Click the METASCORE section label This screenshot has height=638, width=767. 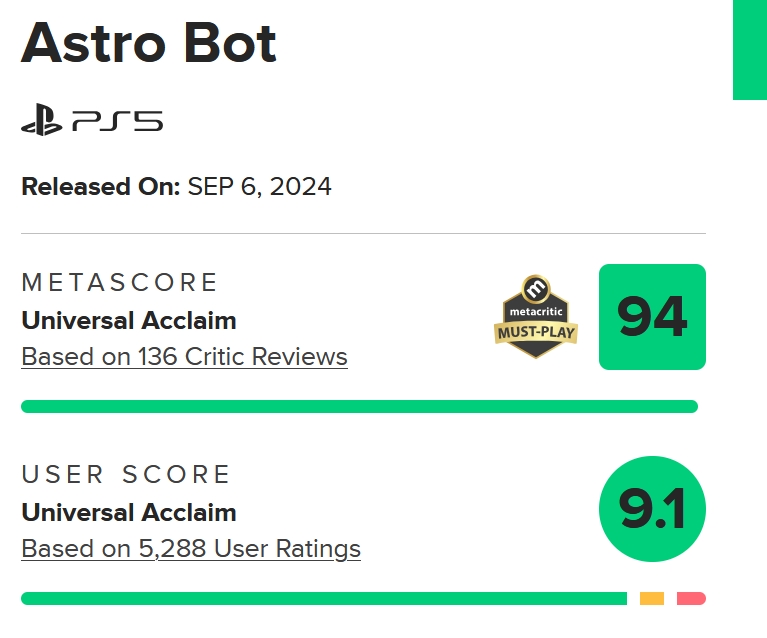point(119,282)
